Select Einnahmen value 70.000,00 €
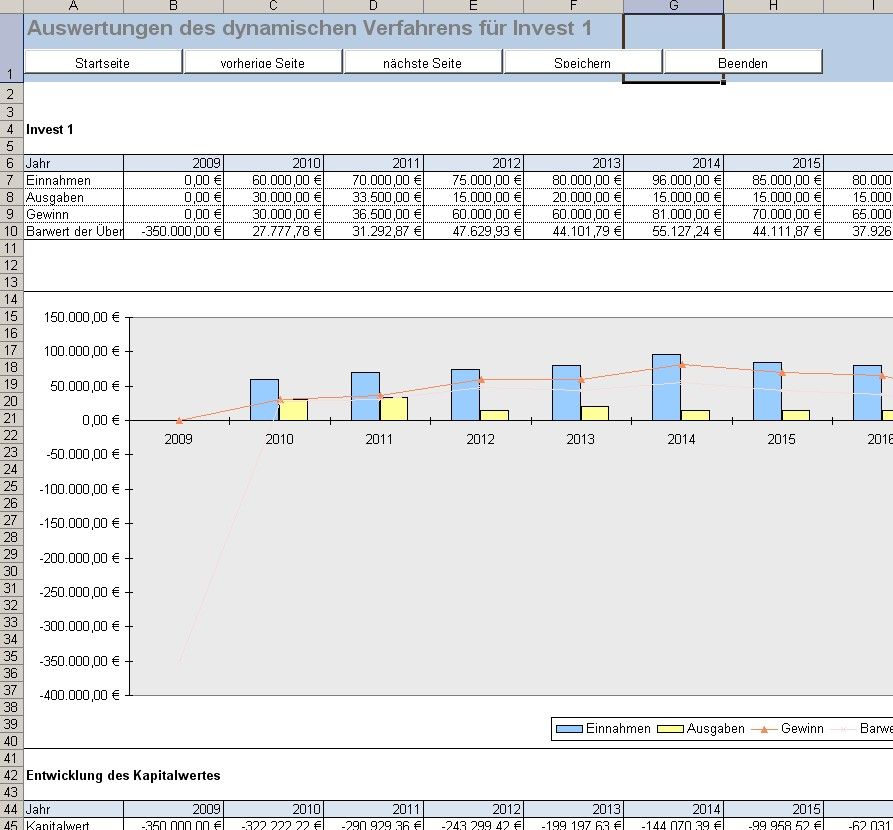Screen dimensions: 893x830 point(373,180)
